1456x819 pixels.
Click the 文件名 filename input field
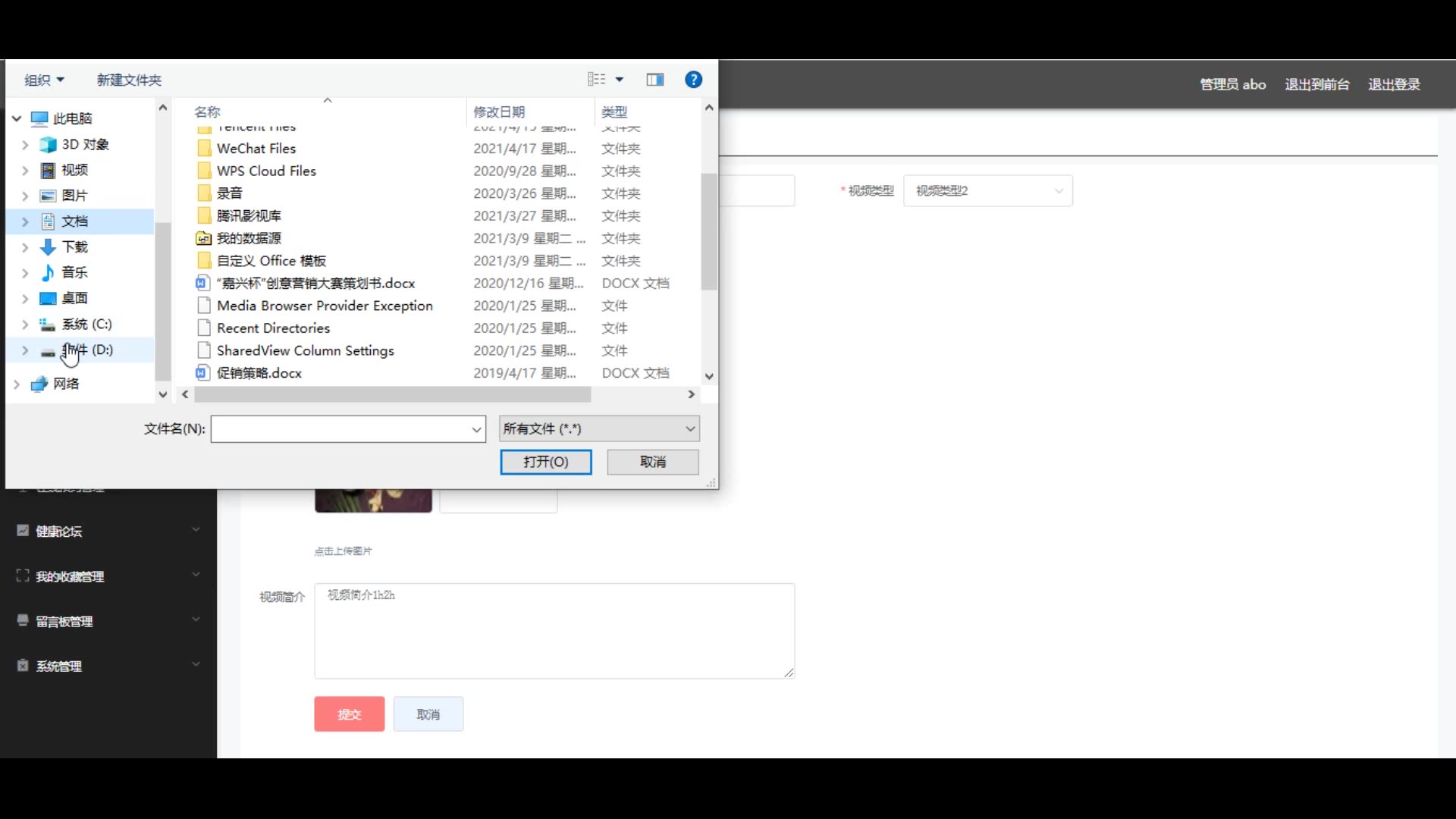pos(341,429)
